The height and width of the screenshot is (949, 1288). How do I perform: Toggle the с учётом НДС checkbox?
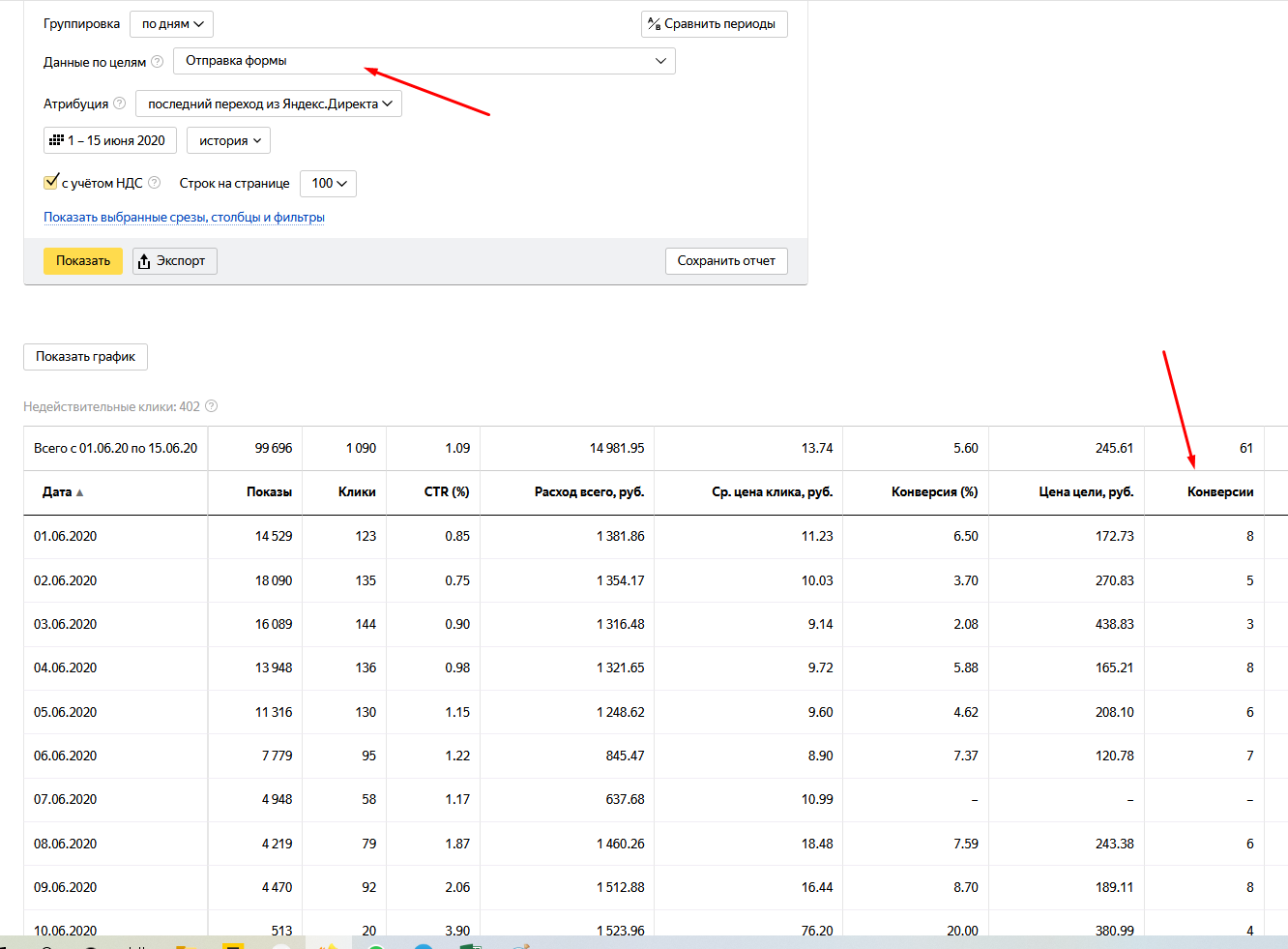[51, 181]
